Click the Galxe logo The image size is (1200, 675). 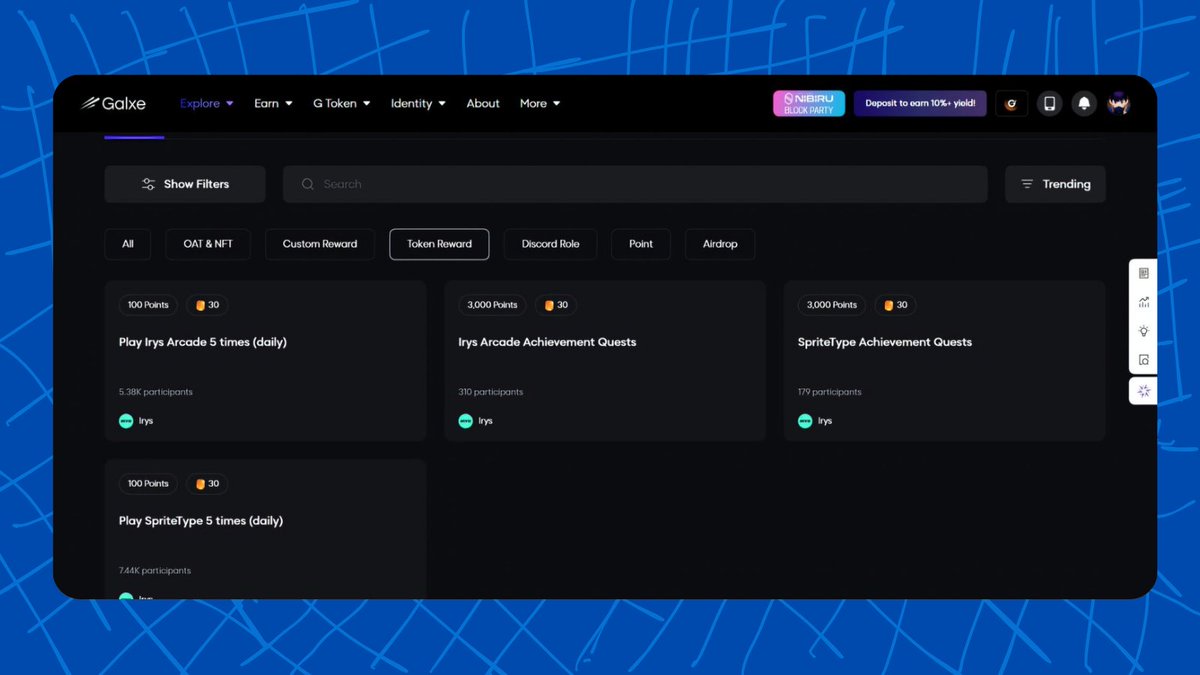pos(113,103)
